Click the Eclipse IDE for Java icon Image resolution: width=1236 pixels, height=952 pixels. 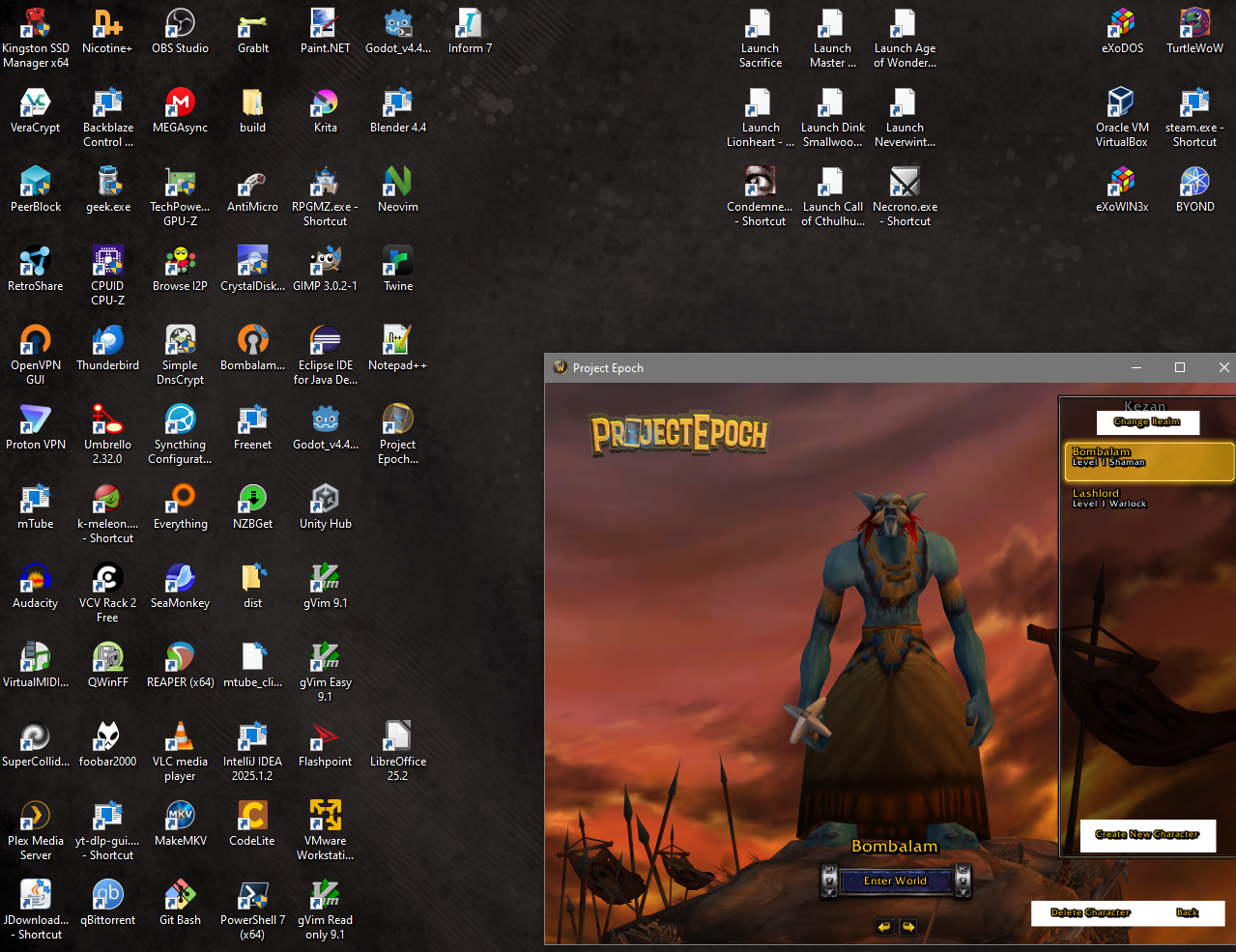coord(326,356)
